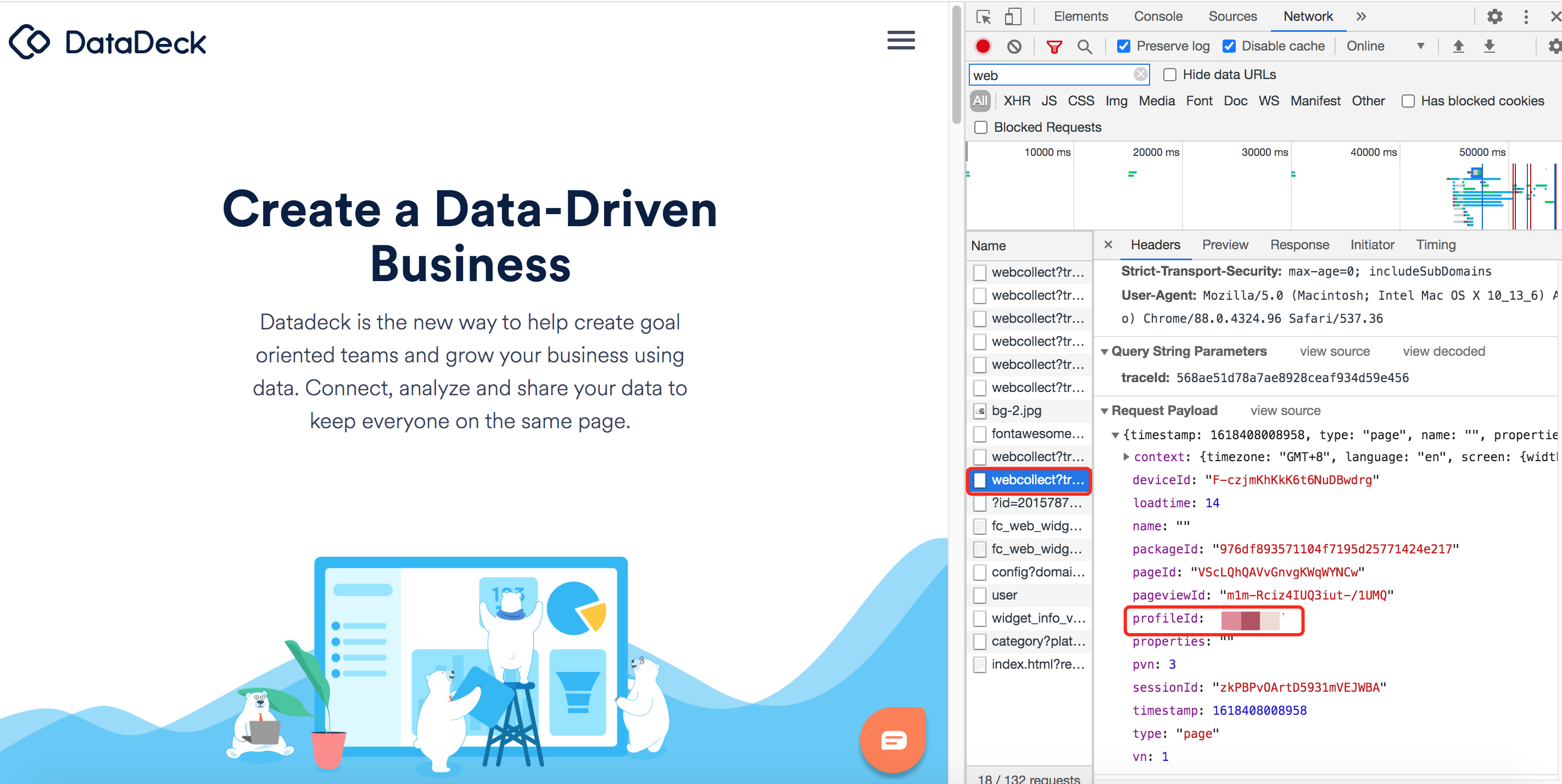This screenshot has height=784, width=1562.
Task: Switch to Elements tab
Action: pos(1080,16)
